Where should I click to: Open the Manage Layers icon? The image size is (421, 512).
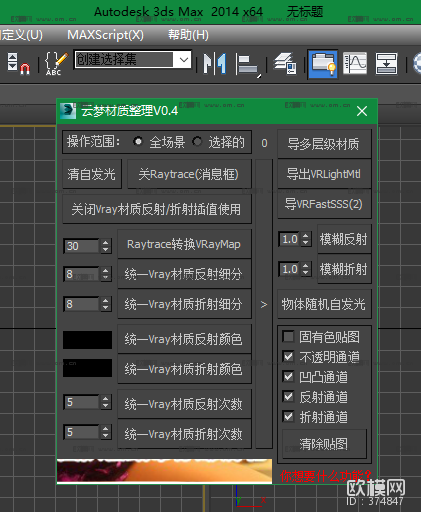point(285,64)
